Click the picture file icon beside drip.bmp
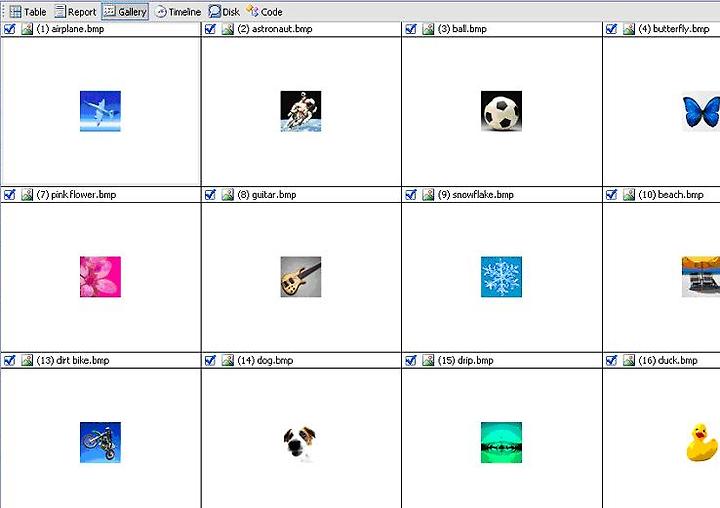 (428, 361)
